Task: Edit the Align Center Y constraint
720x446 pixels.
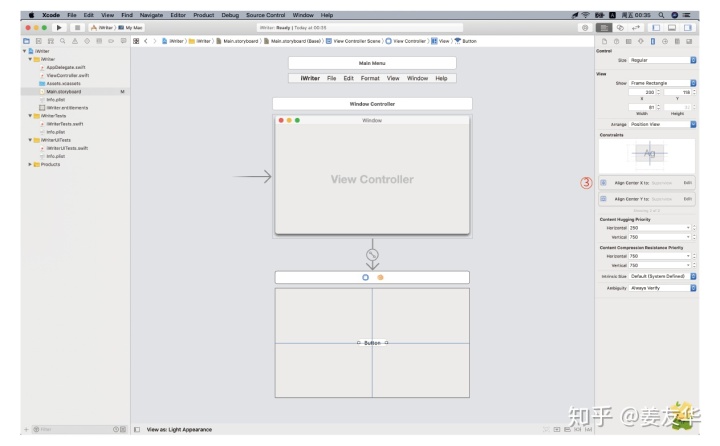Action: point(687,199)
